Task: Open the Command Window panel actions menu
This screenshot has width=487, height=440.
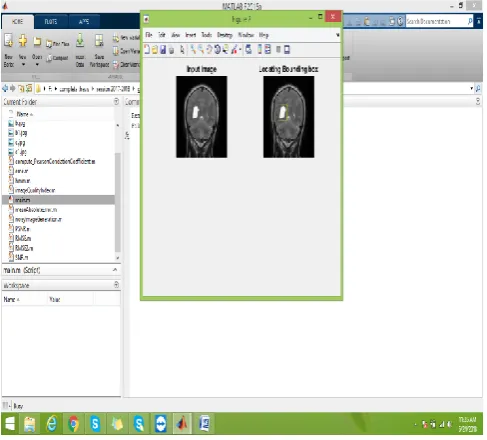Action: point(478,101)
